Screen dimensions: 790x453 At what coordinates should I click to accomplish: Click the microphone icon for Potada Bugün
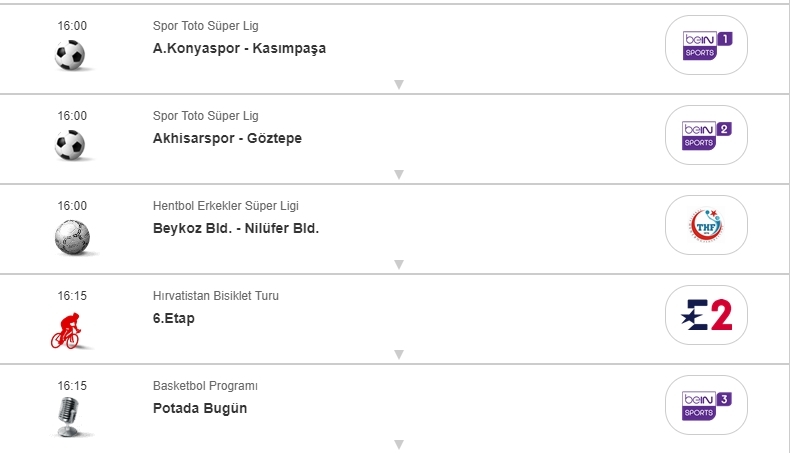click(x=70, y=416)
